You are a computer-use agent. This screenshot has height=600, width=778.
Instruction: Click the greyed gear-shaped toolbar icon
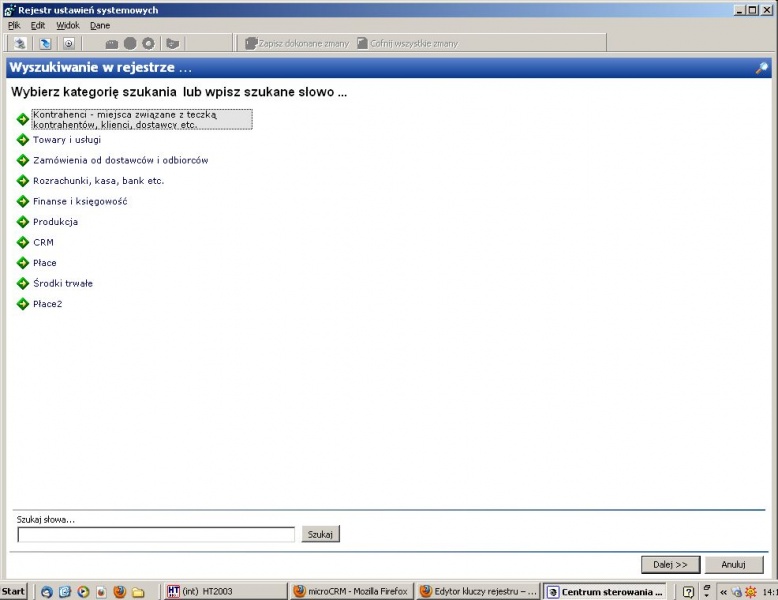pos(148,44)
